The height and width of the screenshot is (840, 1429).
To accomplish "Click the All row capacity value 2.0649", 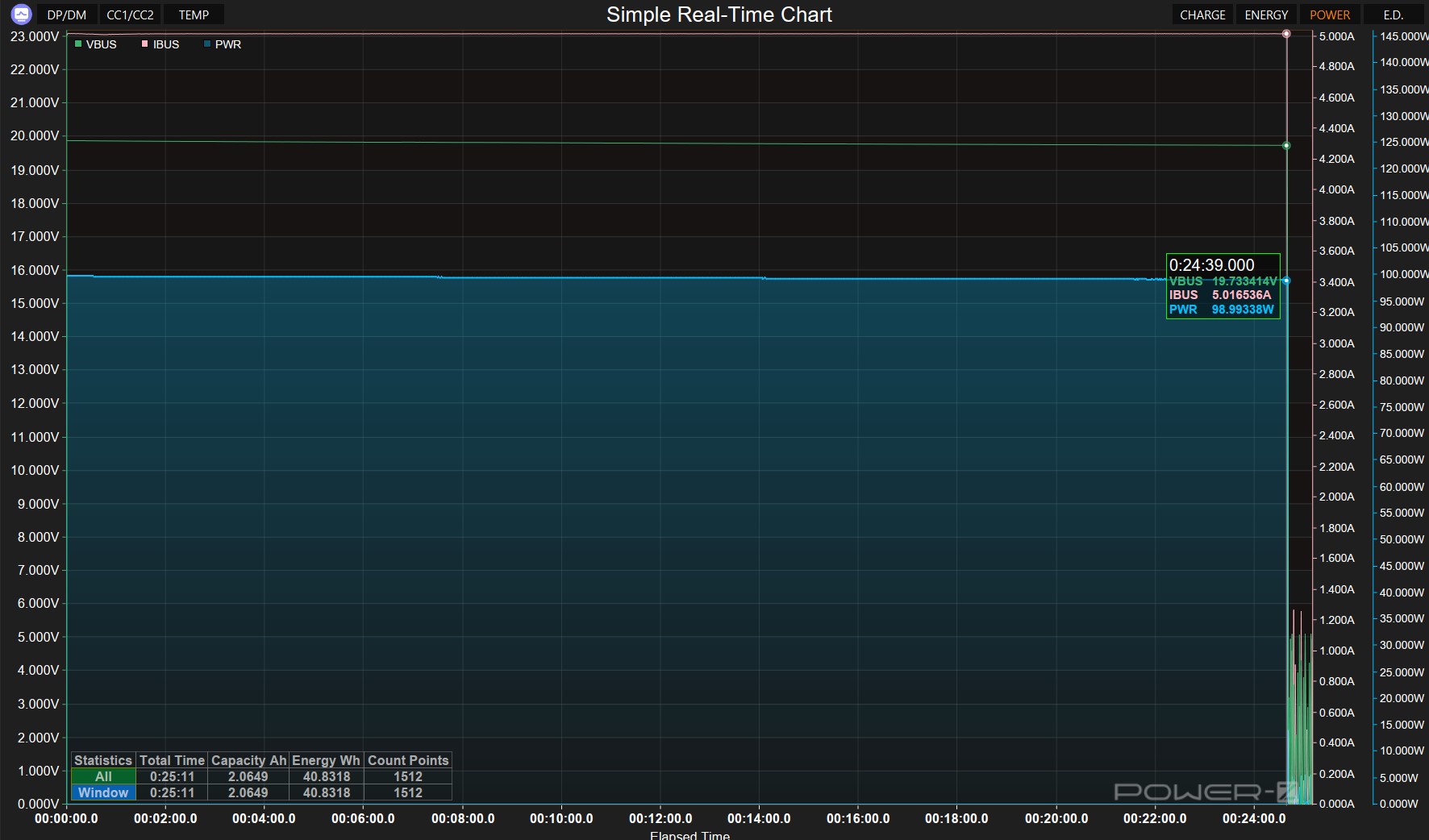I will (248, 776).
